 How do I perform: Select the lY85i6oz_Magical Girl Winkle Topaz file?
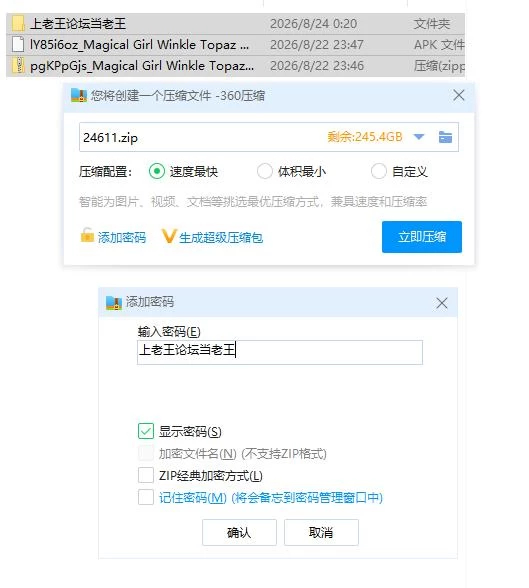235,45
